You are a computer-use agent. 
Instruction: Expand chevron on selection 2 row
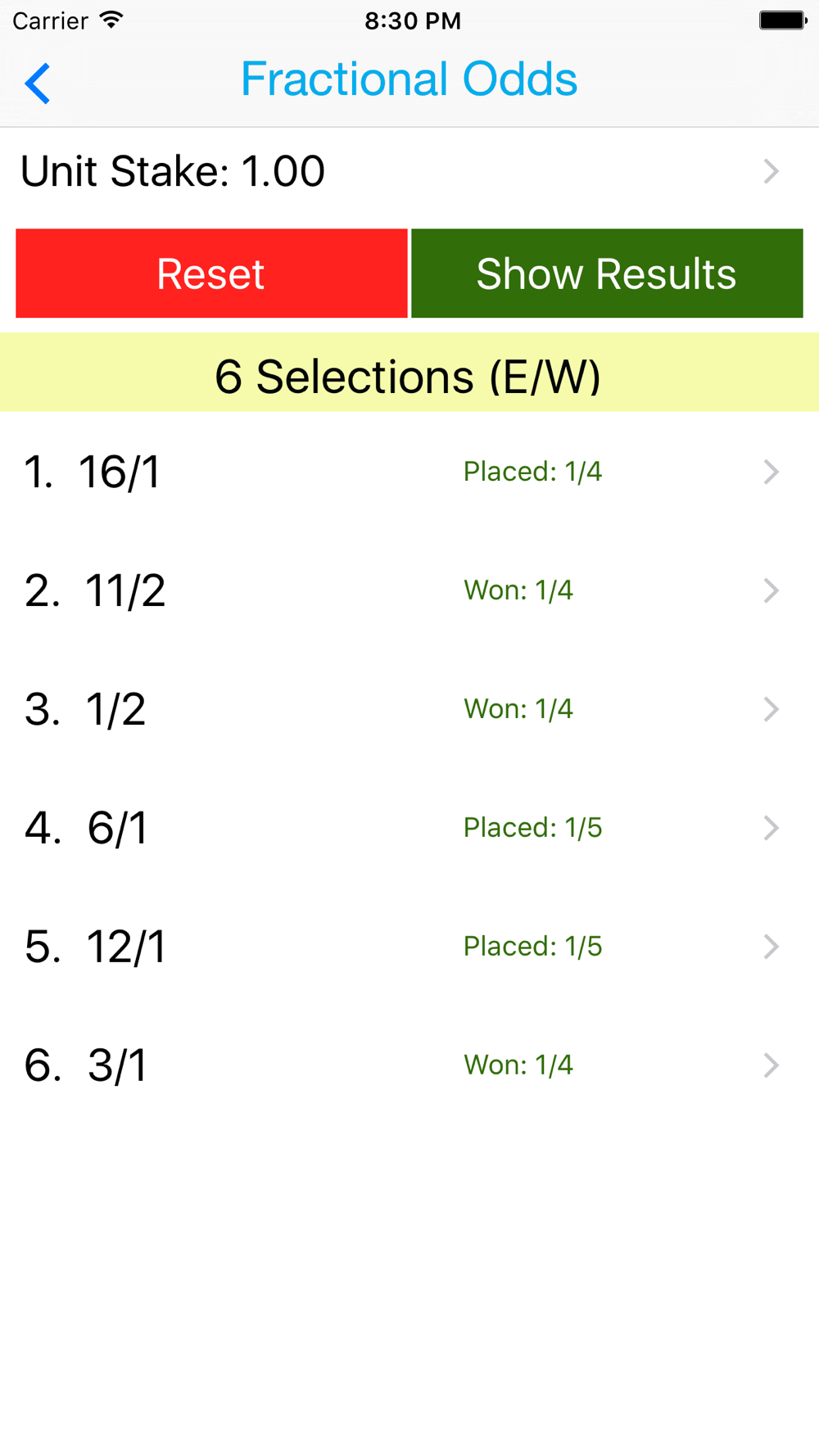771,590
